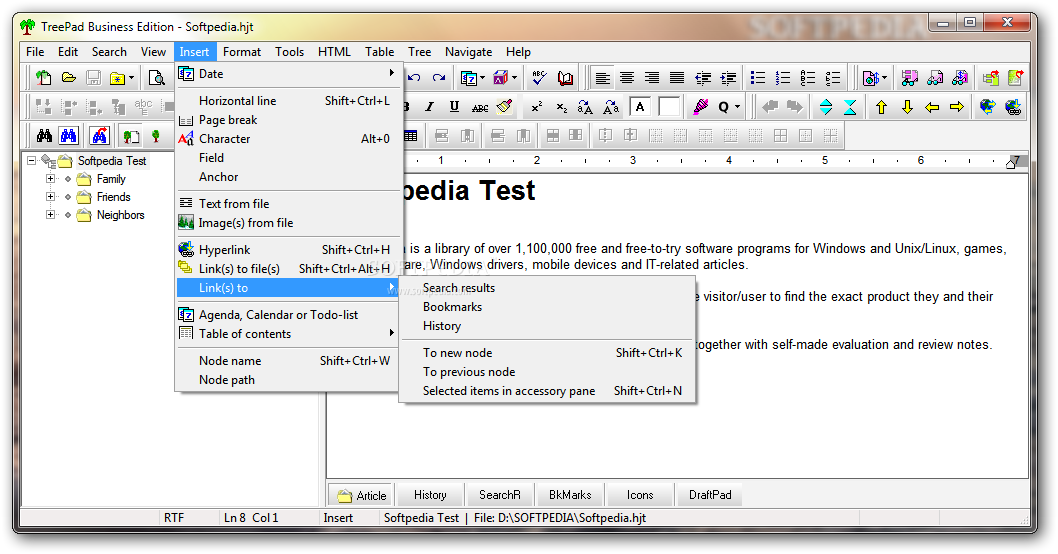Click the font color A swatch

(640, 107)
